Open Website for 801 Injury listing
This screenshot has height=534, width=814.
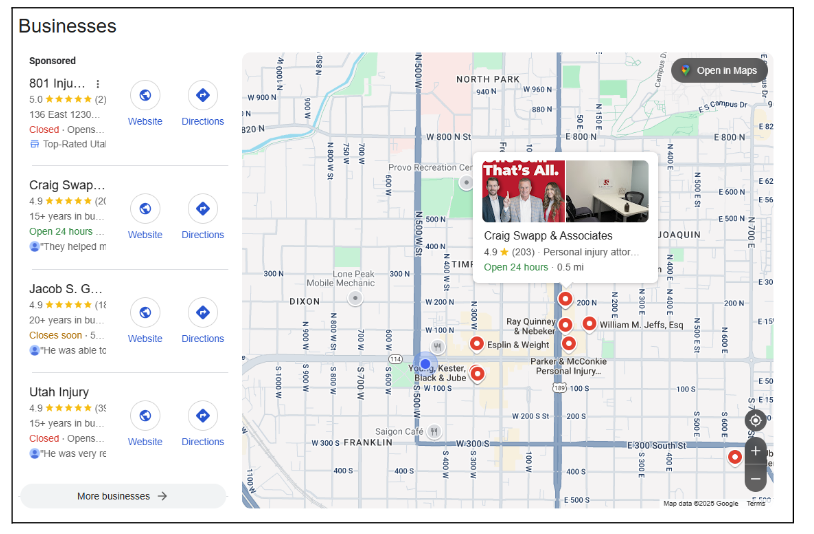pyautogui.click(x=145, y=104)
